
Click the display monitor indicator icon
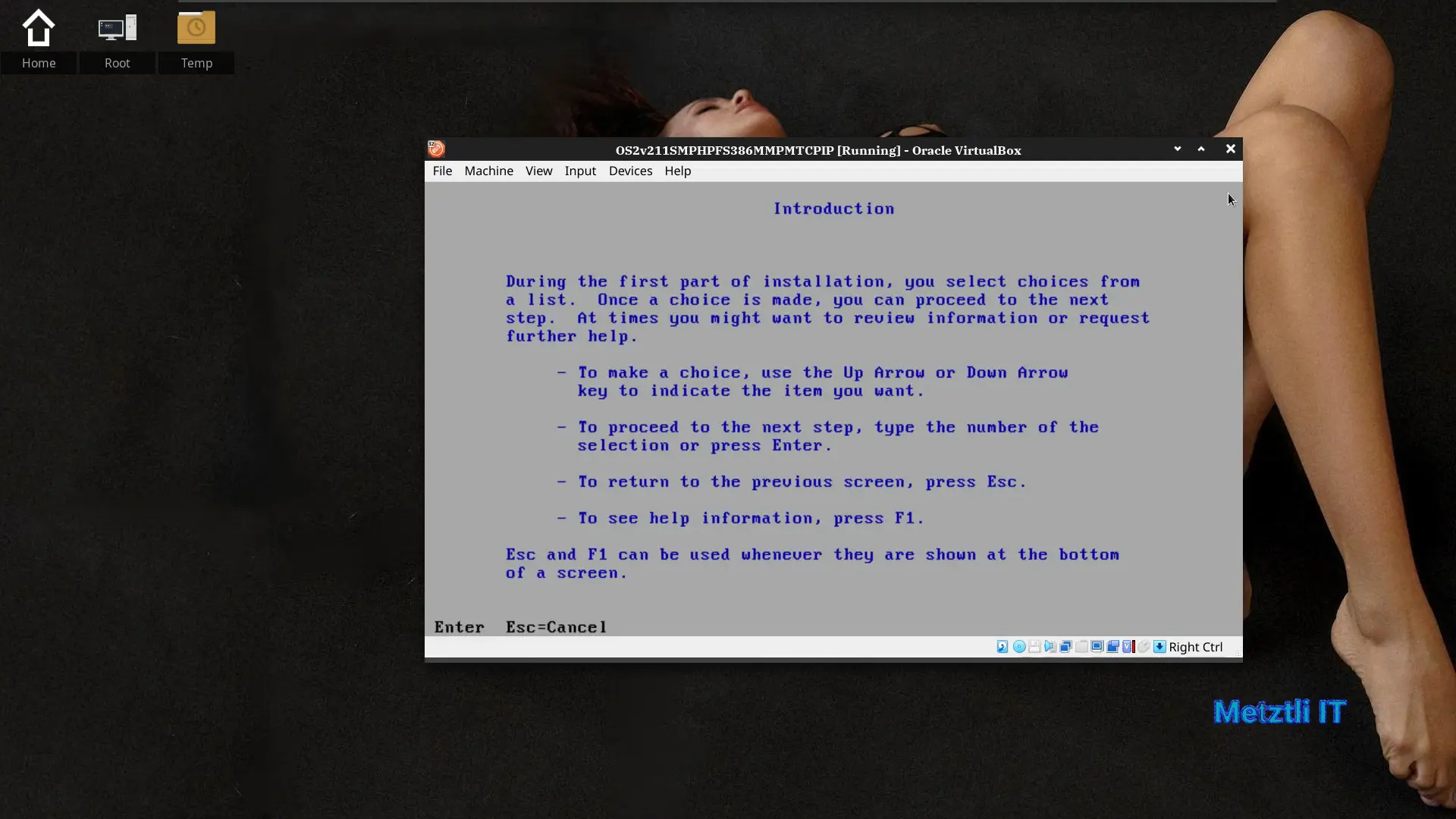pyautogui.click(x=1097, y=647)
